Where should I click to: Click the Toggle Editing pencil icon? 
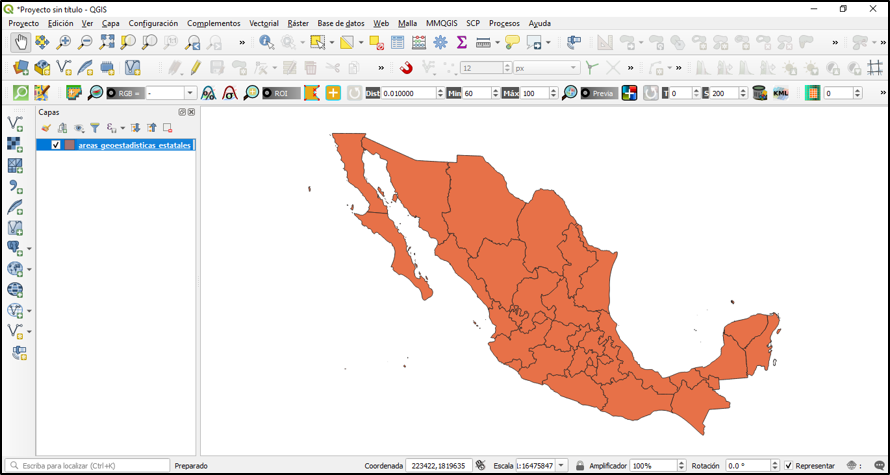point(195,68)
